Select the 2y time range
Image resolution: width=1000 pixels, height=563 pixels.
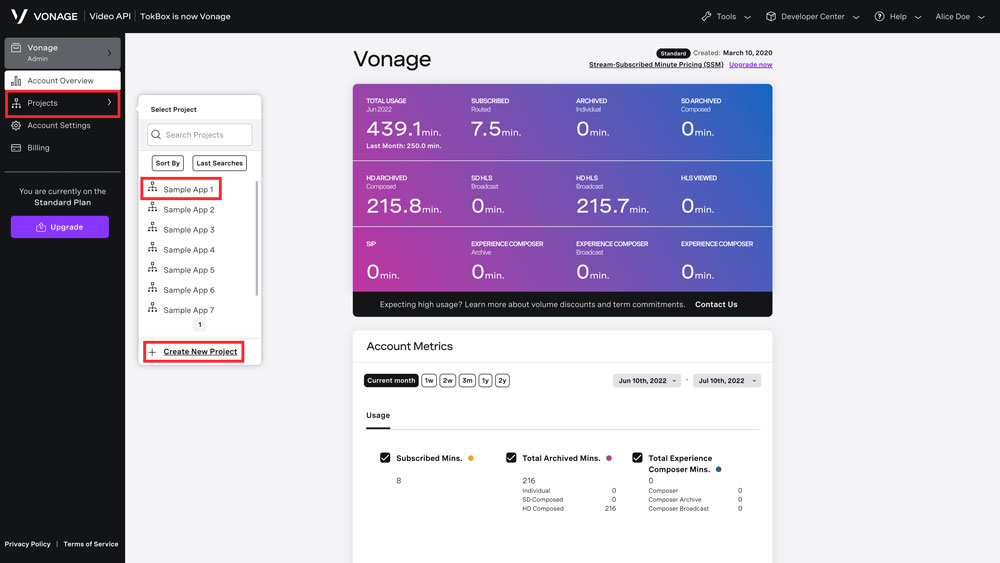coord(503,381)
